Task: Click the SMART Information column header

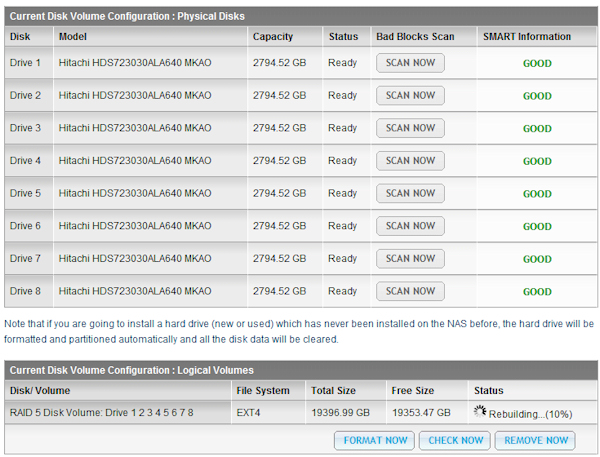Action: [x=527, y=37]
